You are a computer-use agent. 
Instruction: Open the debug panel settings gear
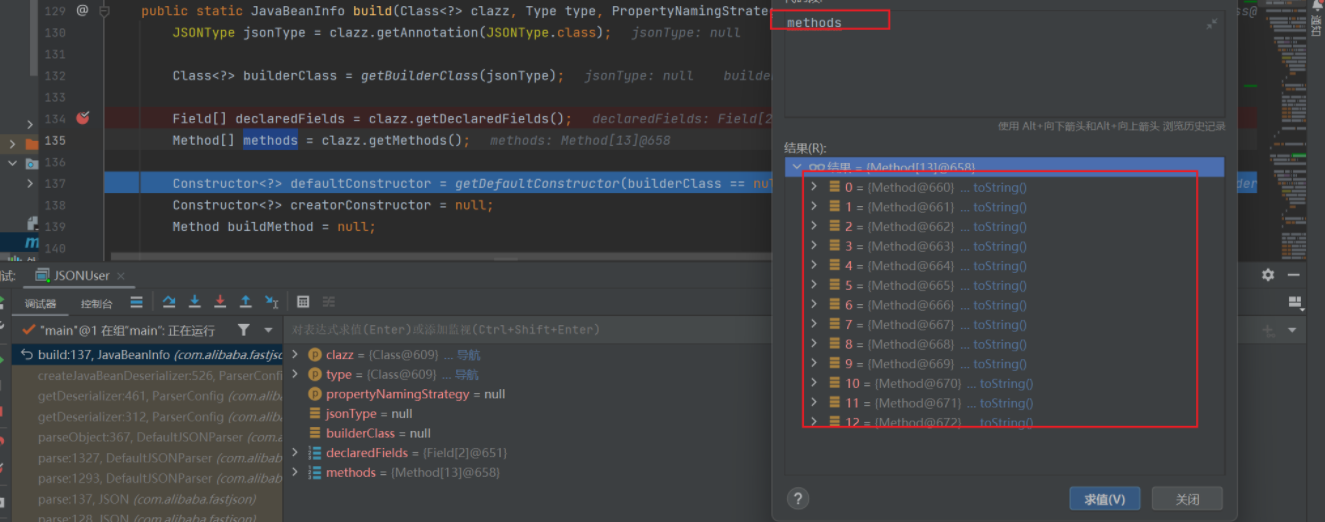[x=1268, y=275]
